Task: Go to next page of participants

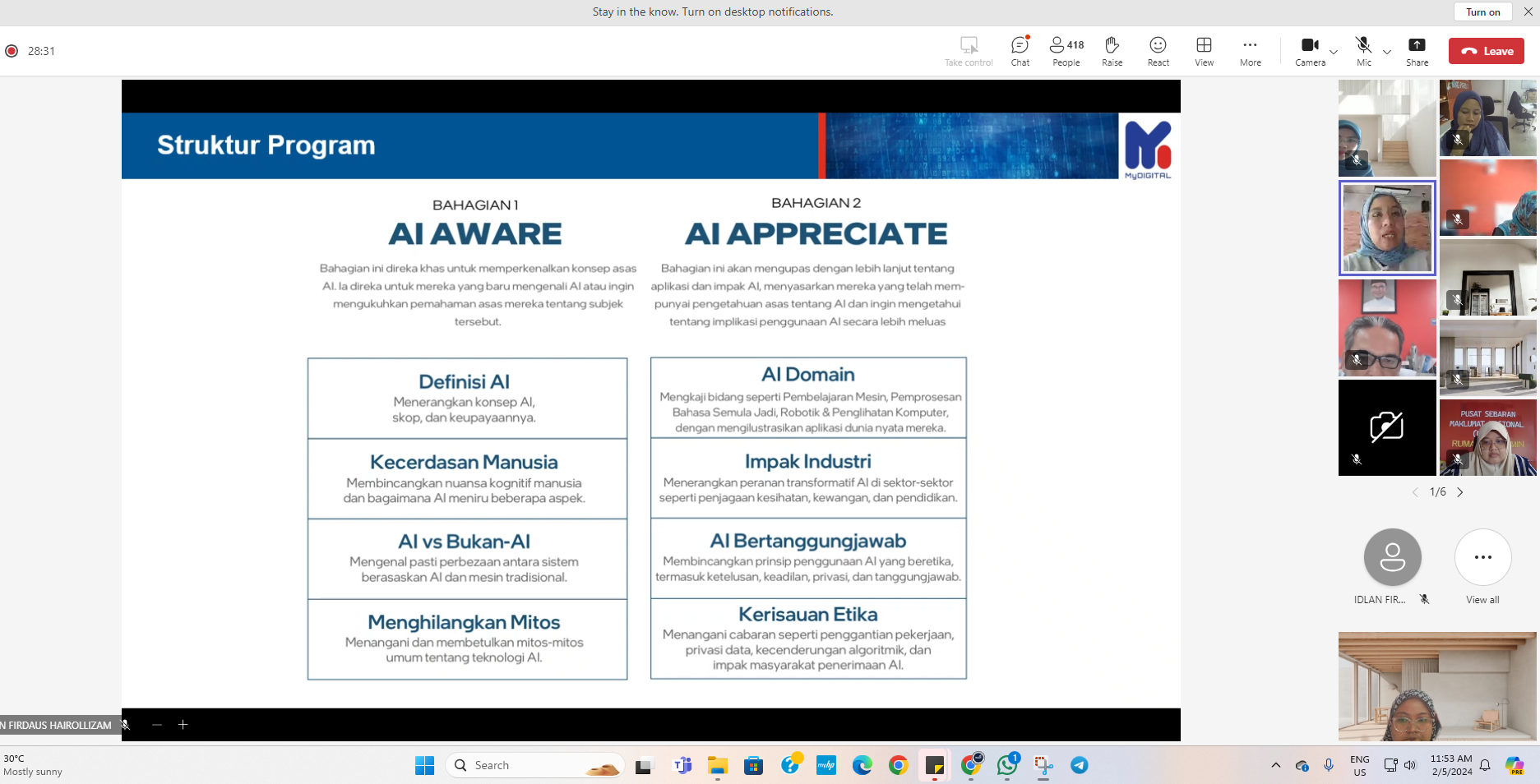Action: pyautogui.click(x=1460, y=492)
